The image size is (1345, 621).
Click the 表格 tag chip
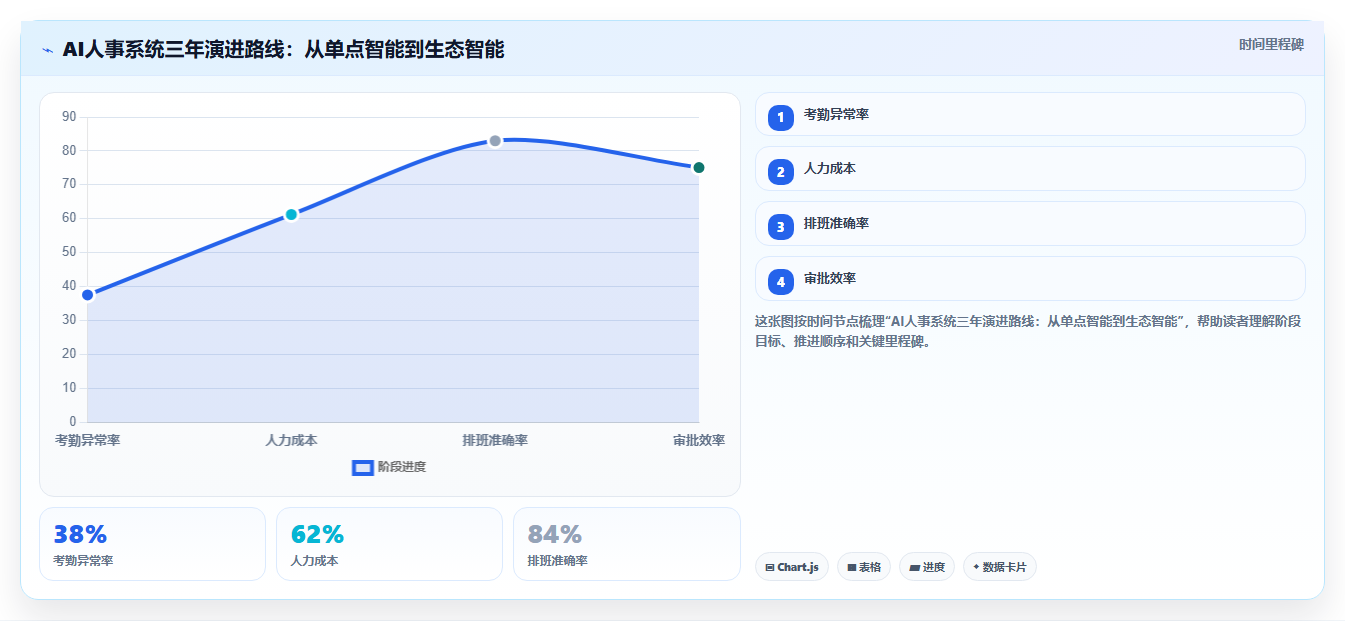[x=864, y=567]
